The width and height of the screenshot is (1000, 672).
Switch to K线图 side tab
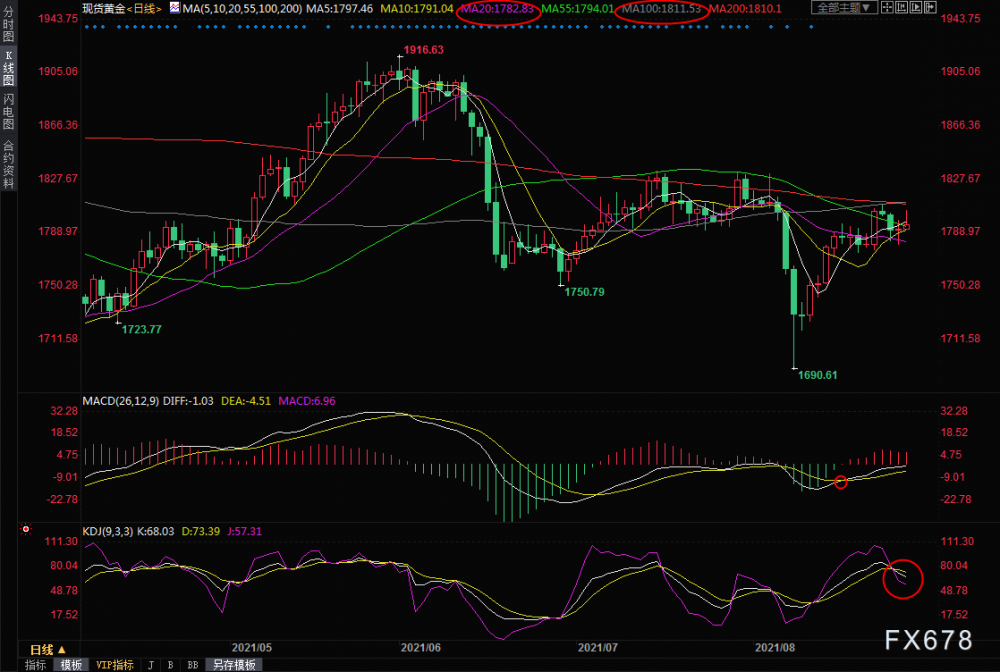click(x=8, y=68)
